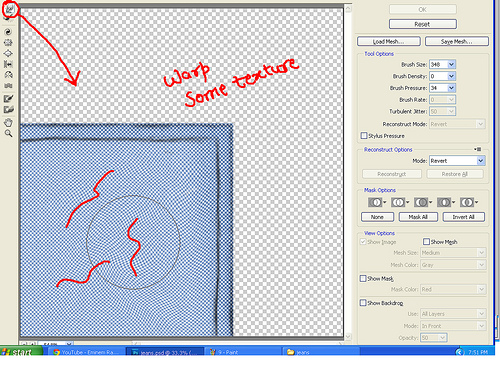The image size is (500, 371).
Task: Click the preview vertical scrollbar down arrow
Action: tap(348, 337)
